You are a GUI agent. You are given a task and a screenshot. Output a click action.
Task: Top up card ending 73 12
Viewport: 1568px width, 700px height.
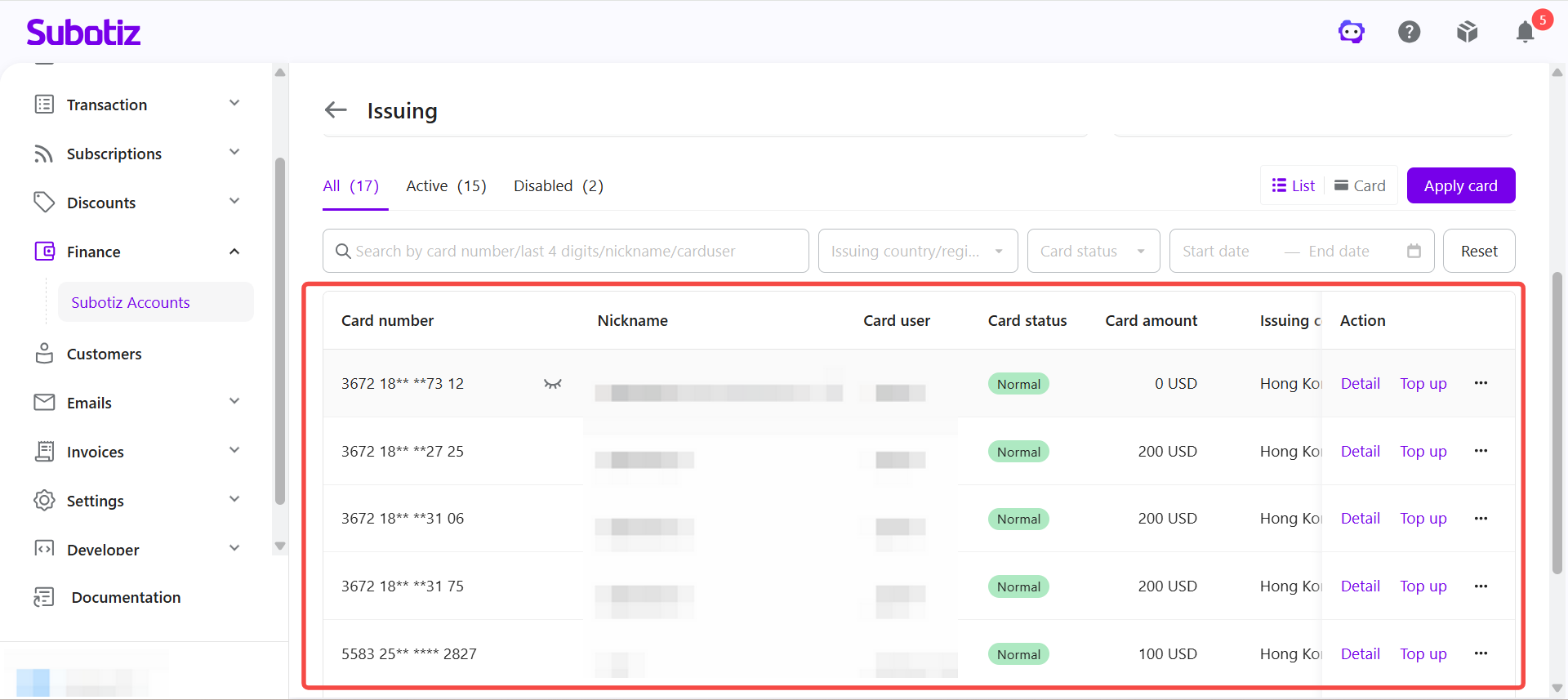1423,383
